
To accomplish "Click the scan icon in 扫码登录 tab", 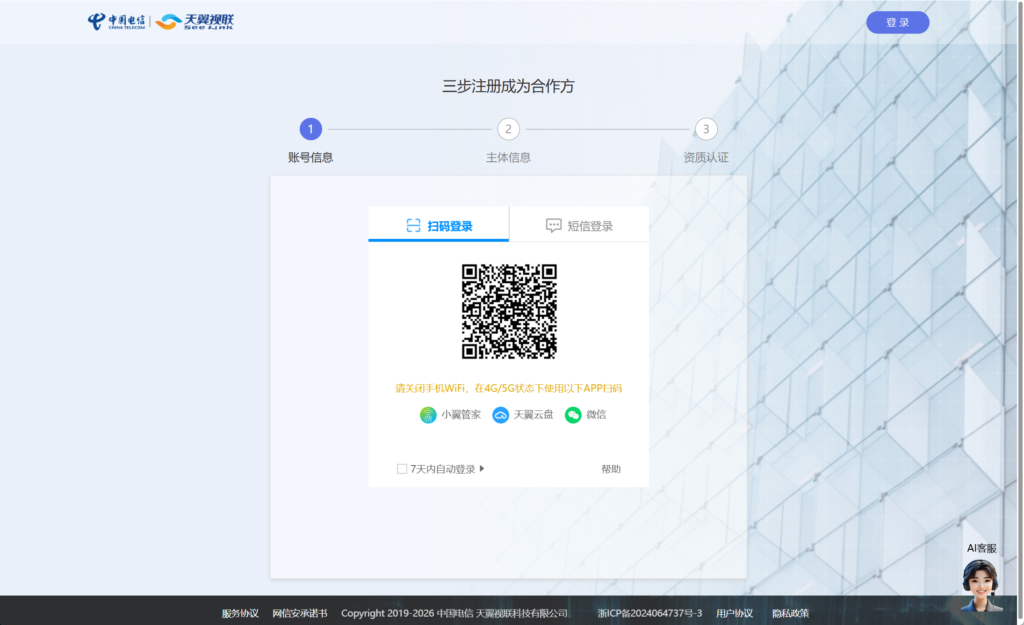I will click(x=413, y=225).
